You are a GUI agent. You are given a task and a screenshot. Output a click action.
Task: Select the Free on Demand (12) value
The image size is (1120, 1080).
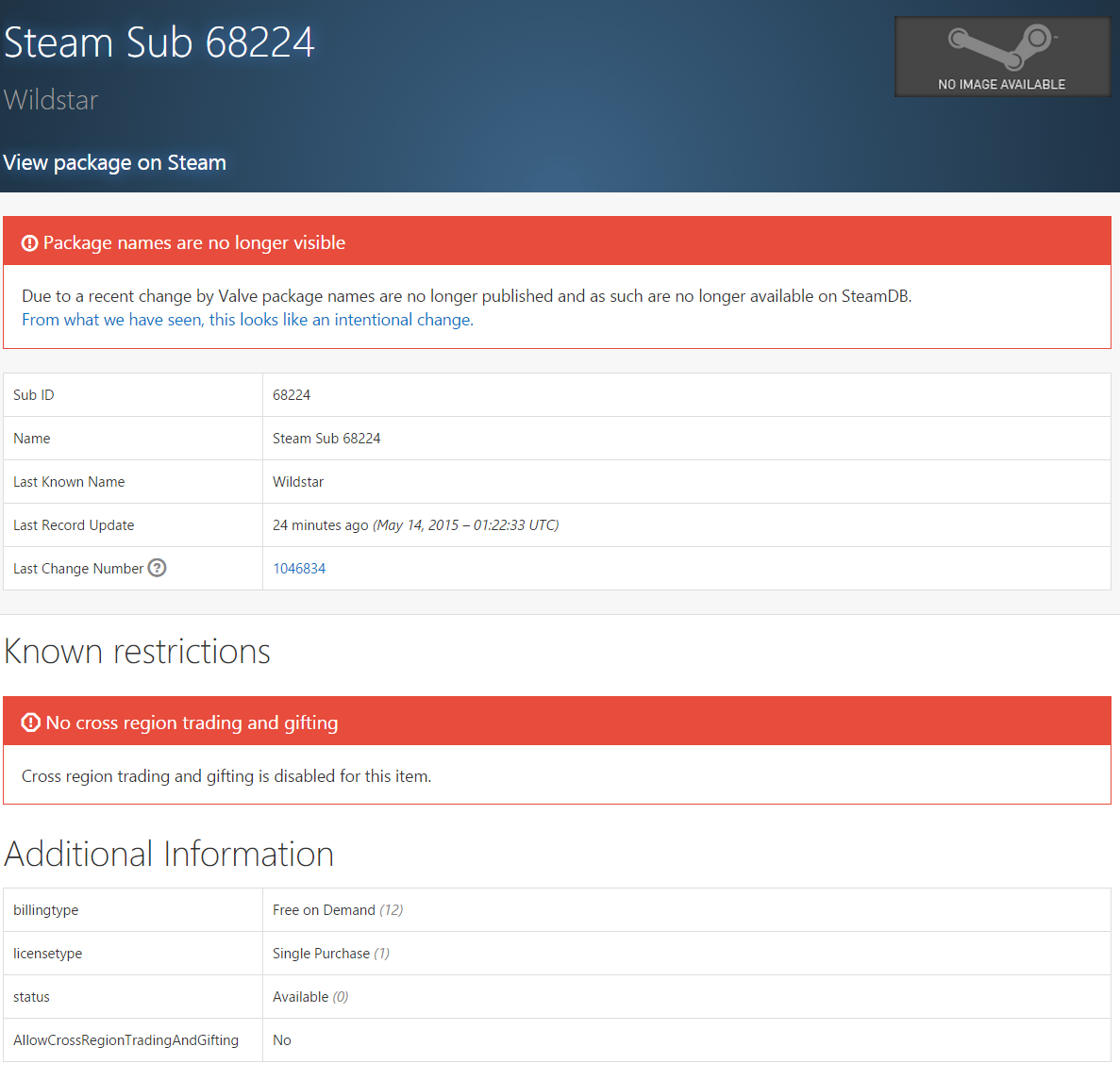click(338, 911)
